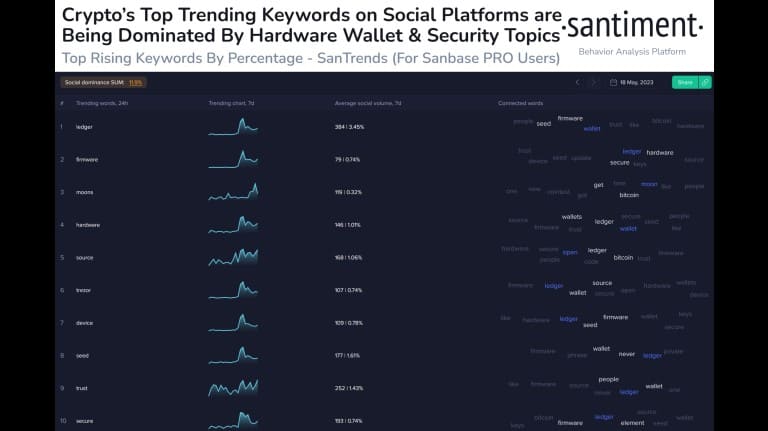This screenshot has height=431, width=768.
Task: Click the source row trending sparkline chart
Action: tap(233, 257)
